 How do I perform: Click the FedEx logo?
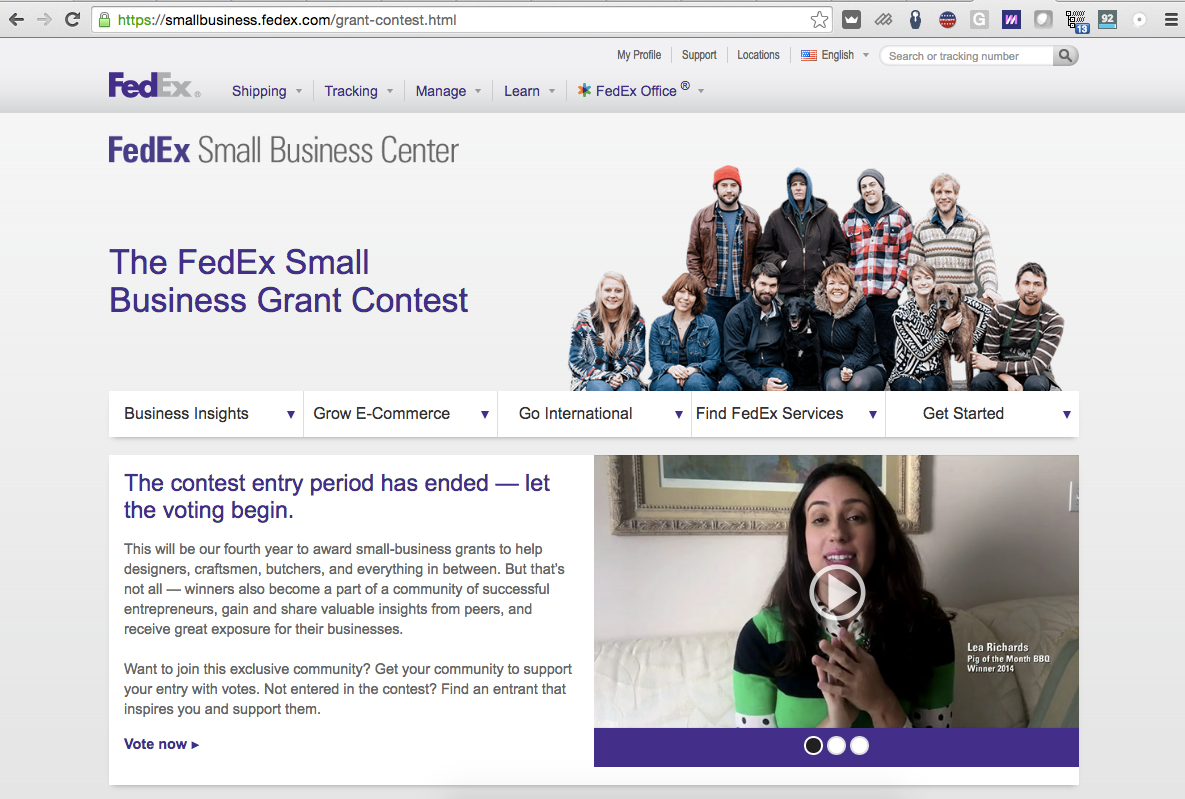coord(154,85)
